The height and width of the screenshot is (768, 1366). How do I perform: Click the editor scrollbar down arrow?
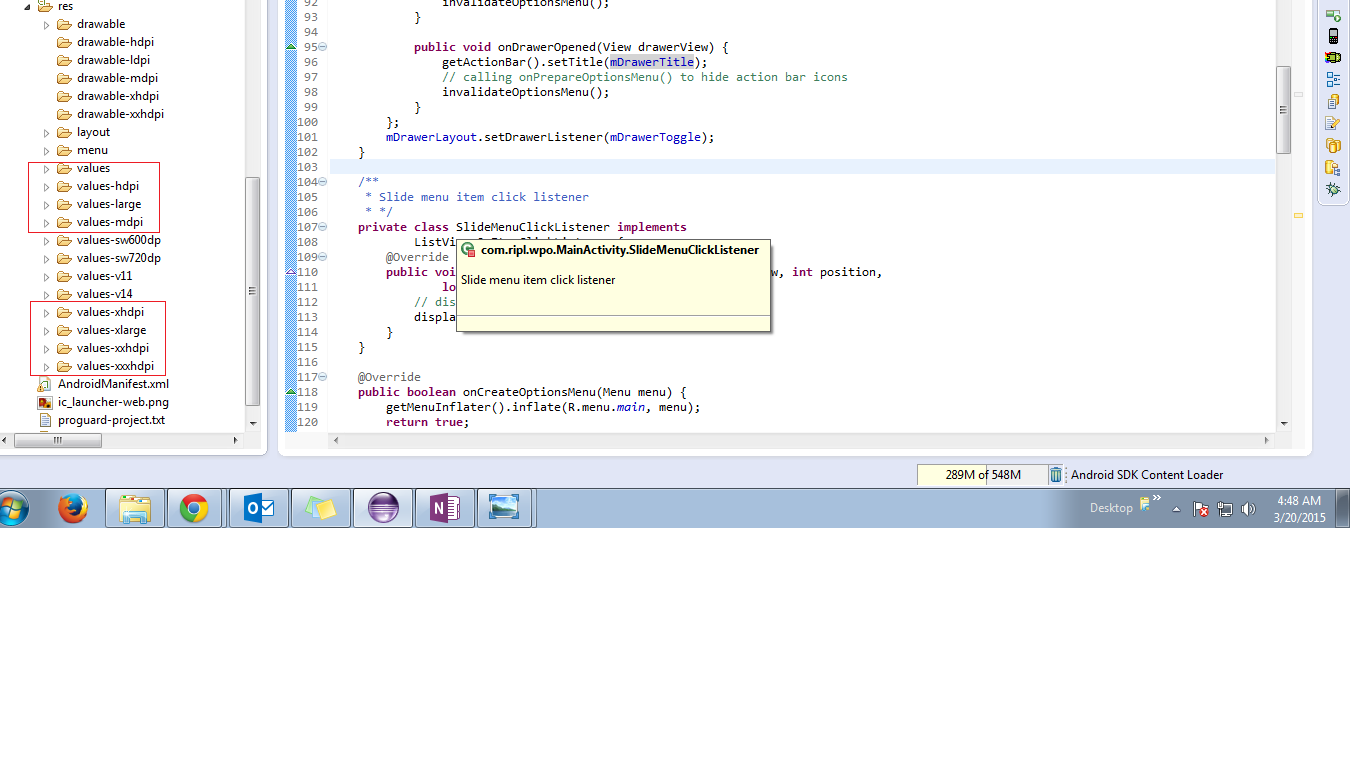click(1283, 424)
